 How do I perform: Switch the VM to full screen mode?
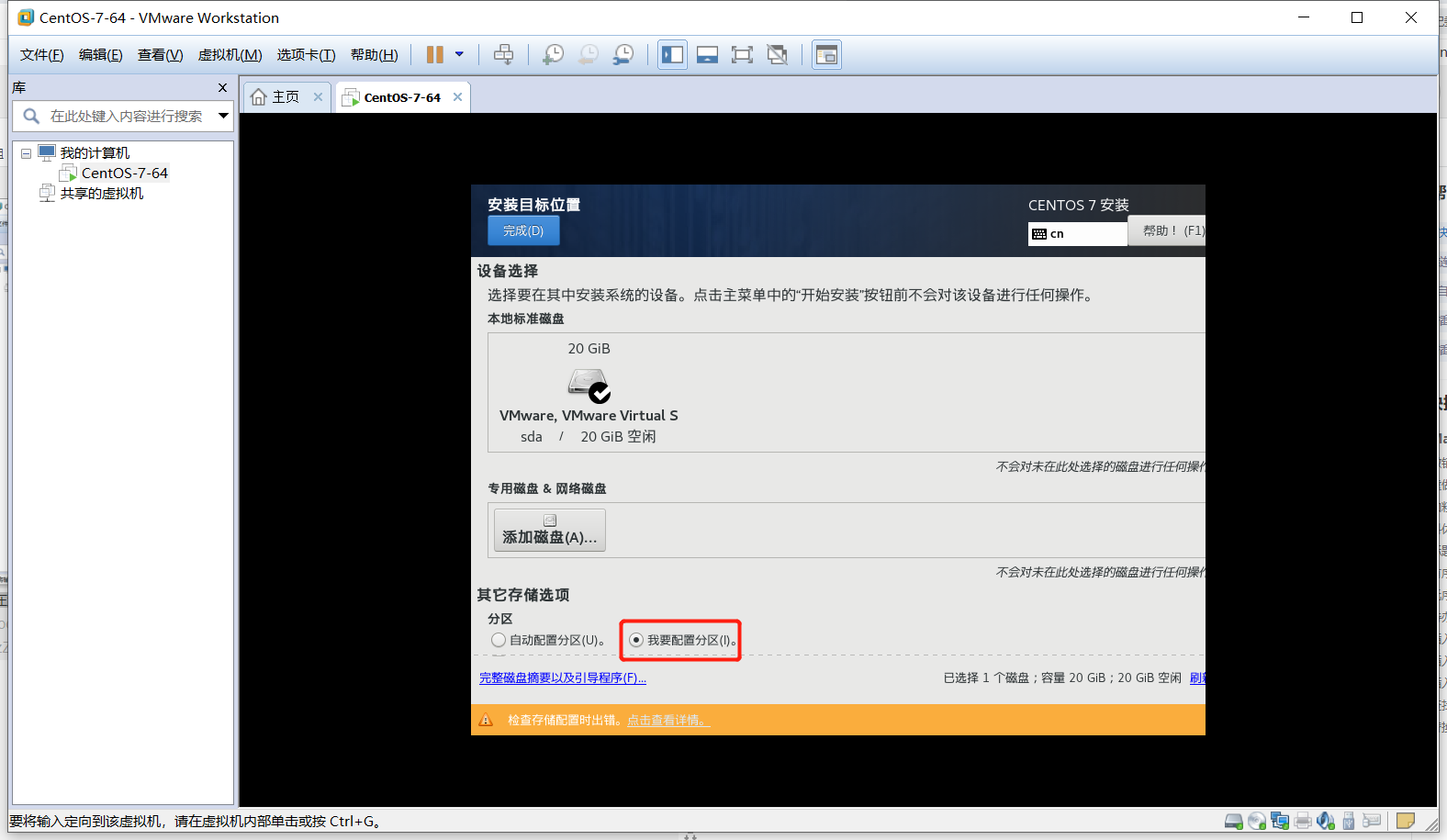[x=742, y=55]
